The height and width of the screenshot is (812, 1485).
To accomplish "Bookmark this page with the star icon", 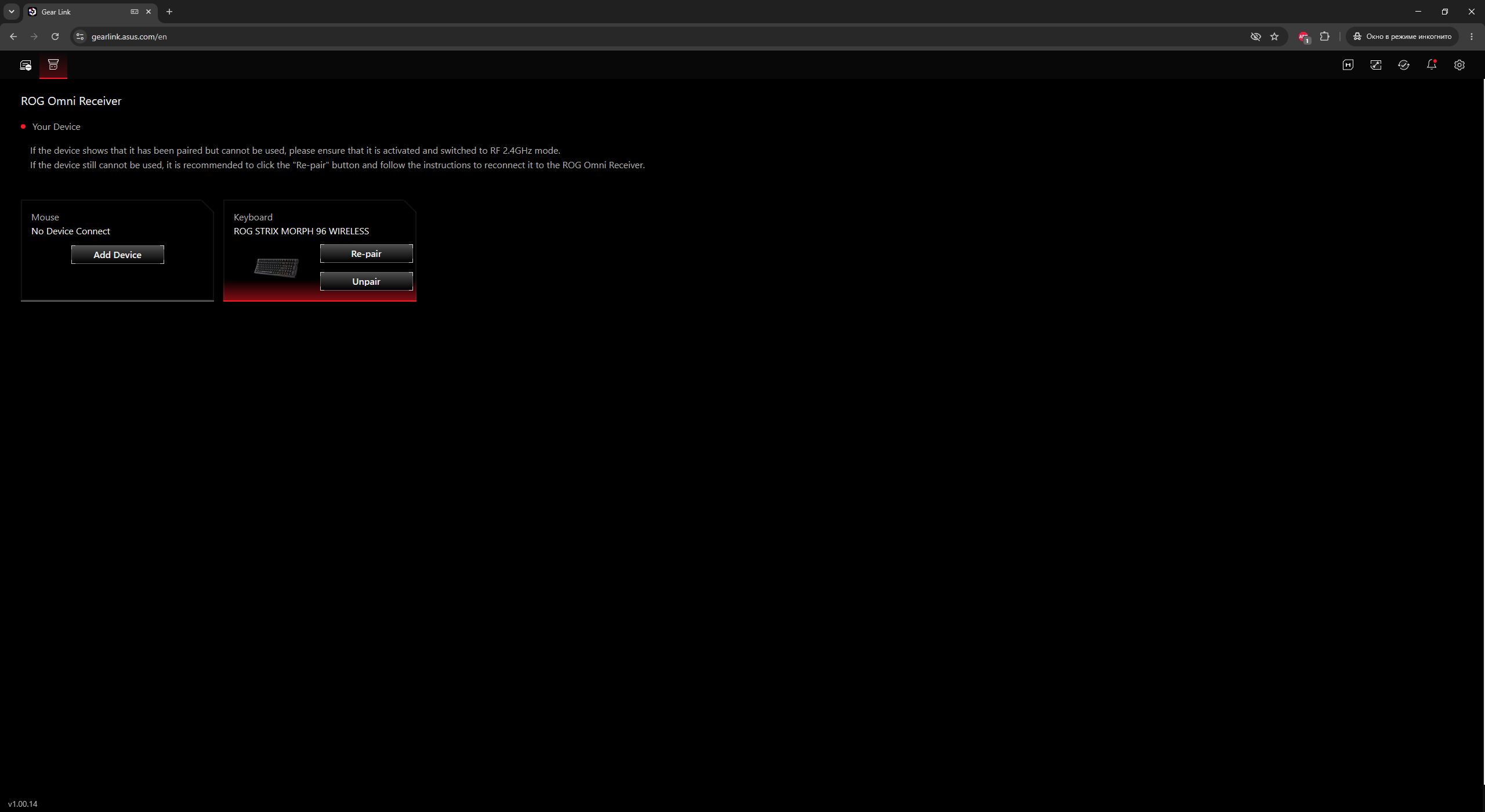I will 1274,37.
